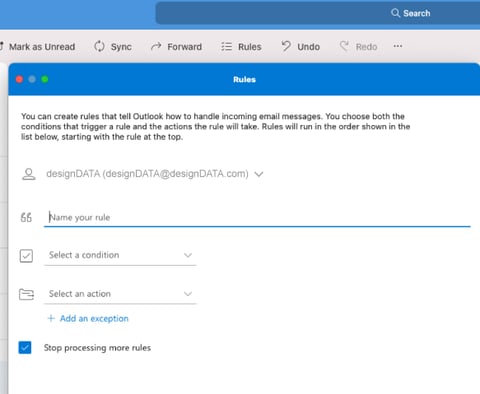This screenshot has width=480, height=394.
Task: Click the Sync circular arrows icon
Action: click(x=99, y=46)
